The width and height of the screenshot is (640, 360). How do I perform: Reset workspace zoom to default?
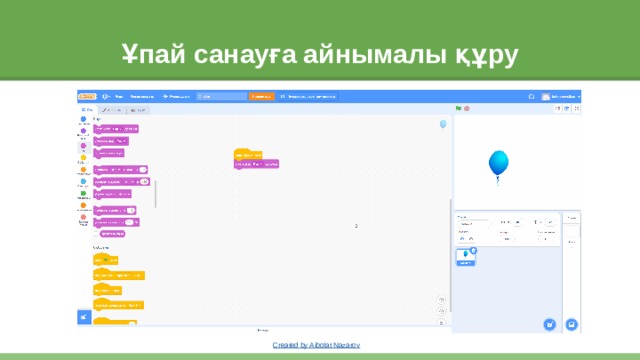441,322
